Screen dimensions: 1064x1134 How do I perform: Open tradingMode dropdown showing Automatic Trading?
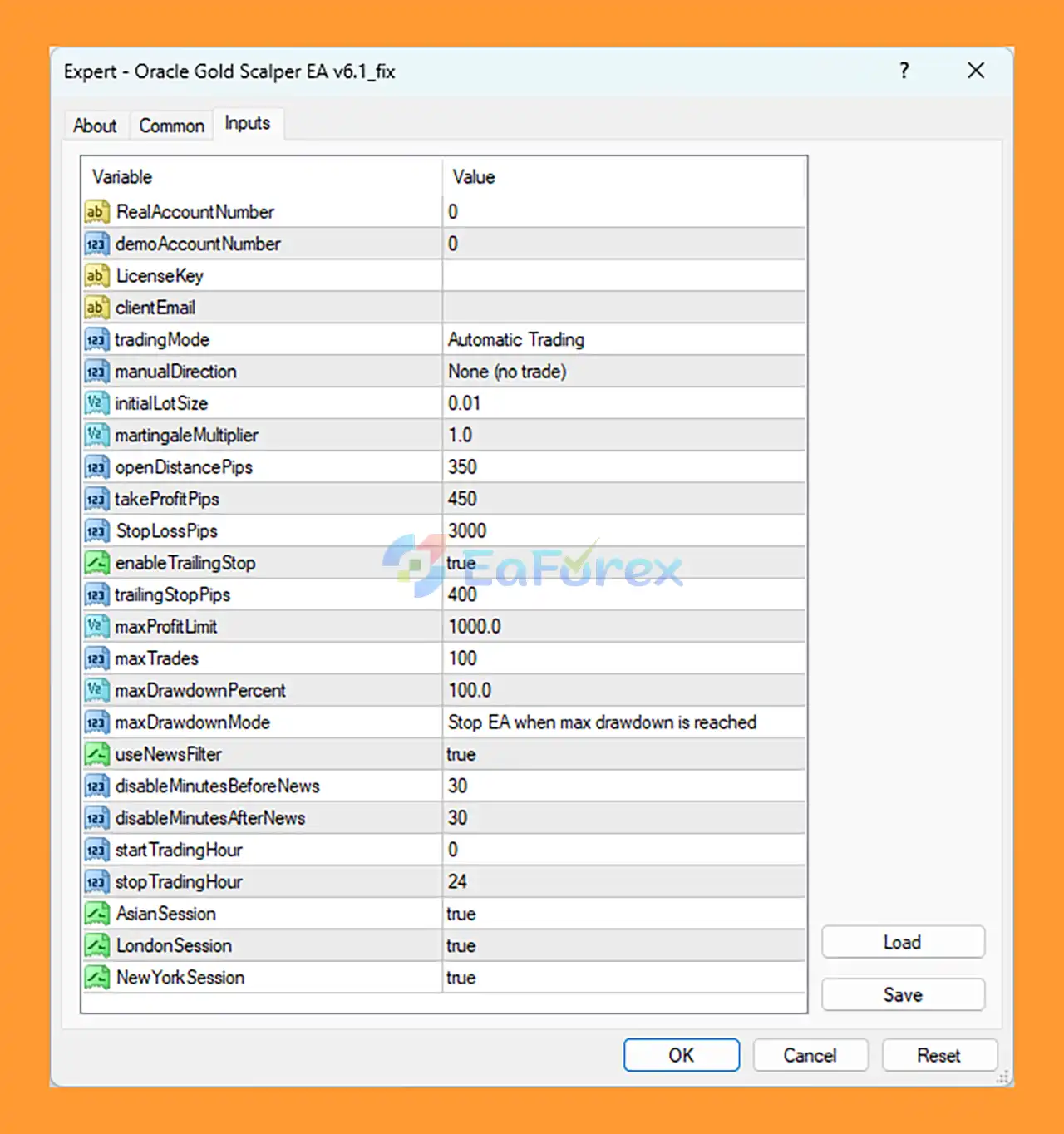click(x=623, y=340)
